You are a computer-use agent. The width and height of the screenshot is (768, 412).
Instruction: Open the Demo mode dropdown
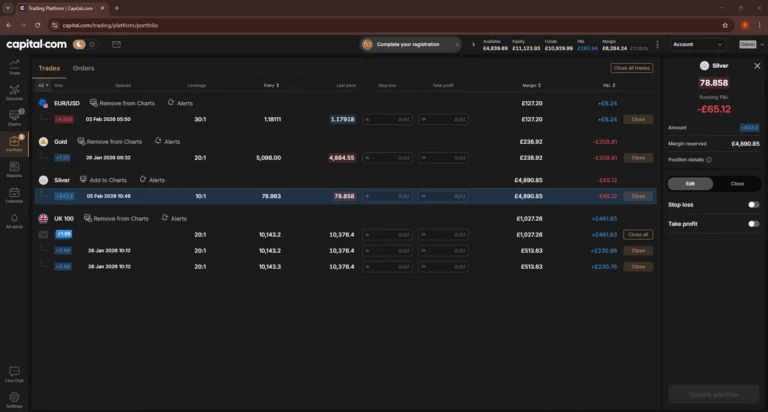pos(751,45)
